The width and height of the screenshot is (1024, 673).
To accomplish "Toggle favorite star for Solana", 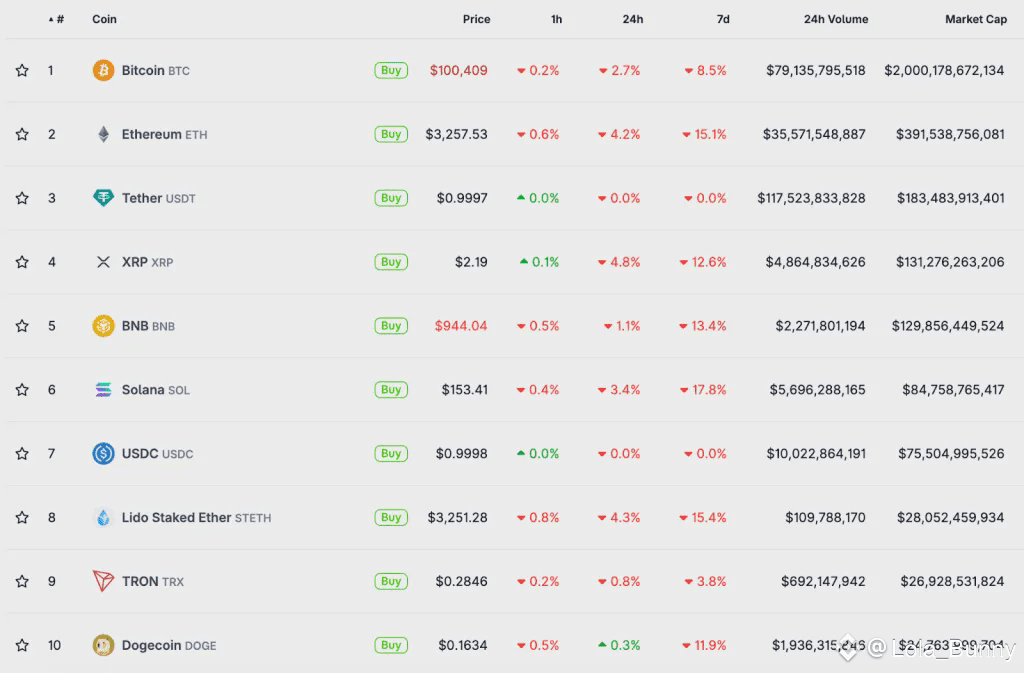I will point(22,390).
